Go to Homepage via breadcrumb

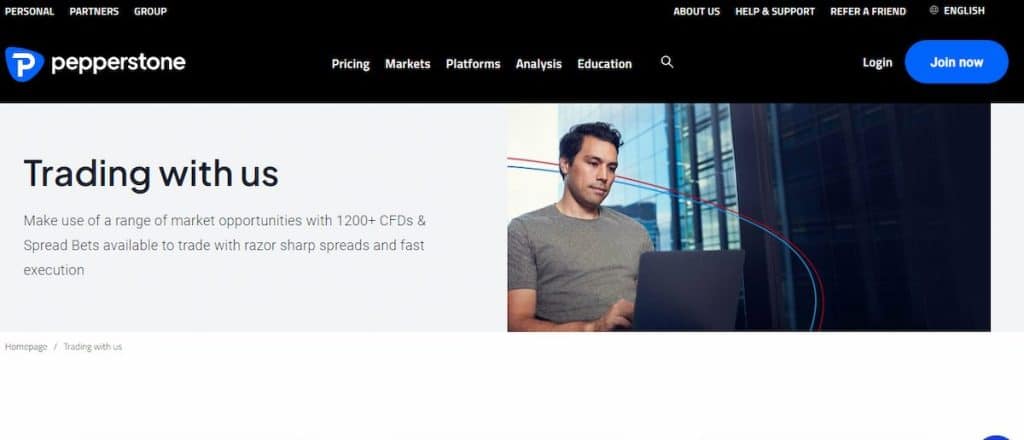tap(26, 347)
